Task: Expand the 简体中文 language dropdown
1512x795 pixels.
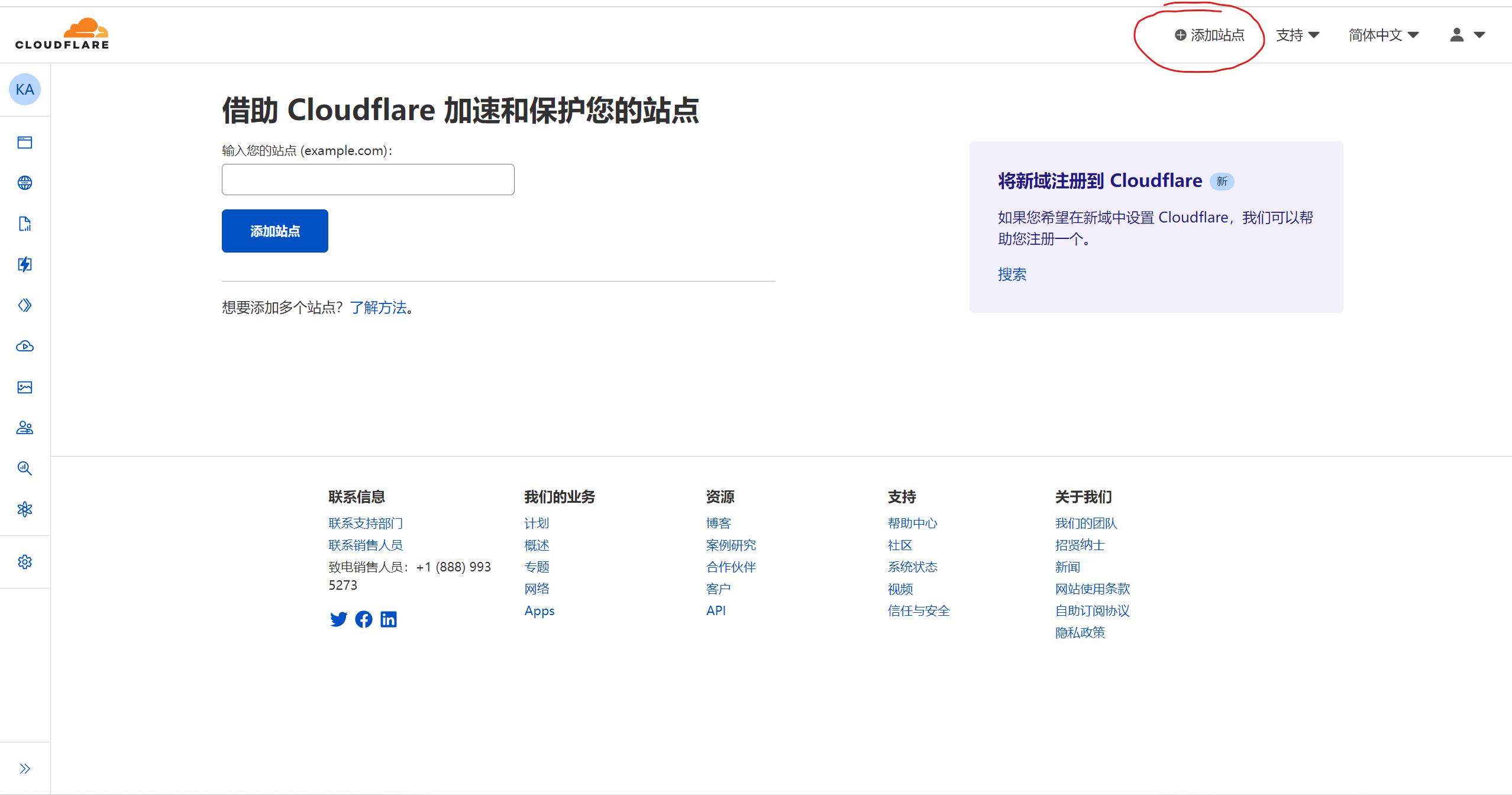Action: (1382, 35)
